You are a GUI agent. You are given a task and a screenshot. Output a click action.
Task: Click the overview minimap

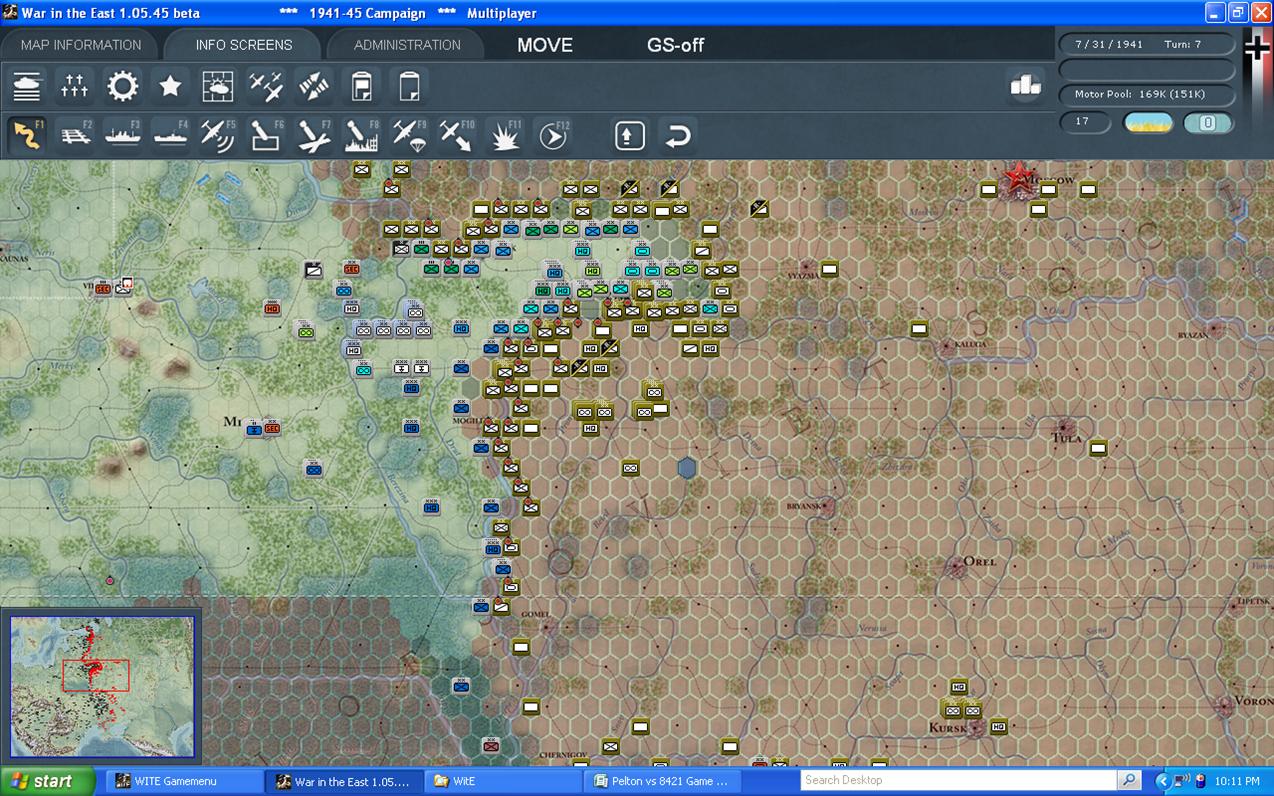[102, 686]
